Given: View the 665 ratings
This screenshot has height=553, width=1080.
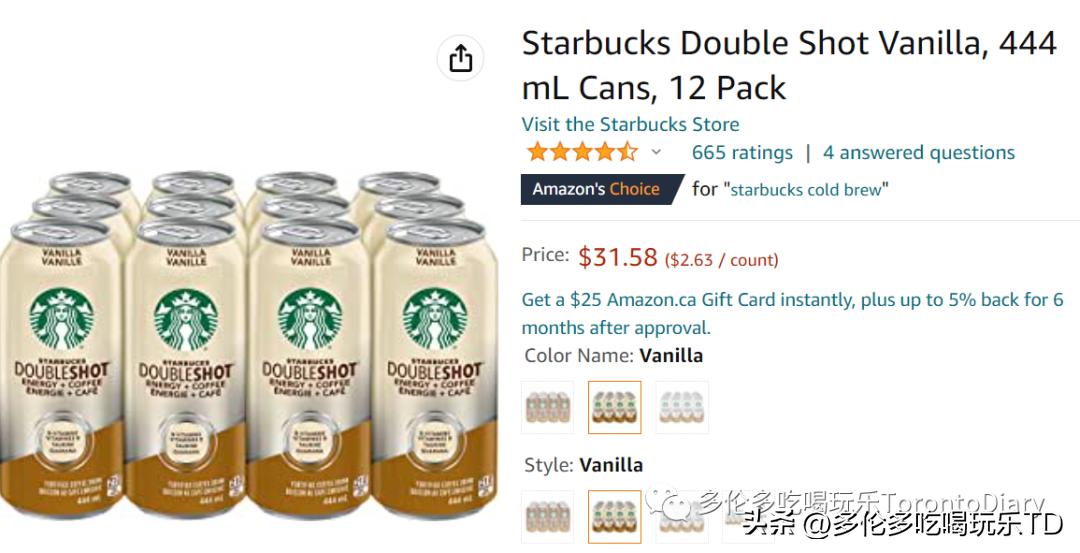Looking at the screenshot, I should pyautogui.click(x=742, y=153).
